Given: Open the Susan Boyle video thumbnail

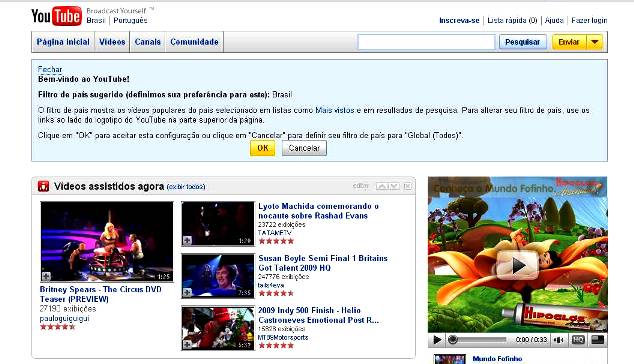Looking at the screenshot, I should click(218, 276).
